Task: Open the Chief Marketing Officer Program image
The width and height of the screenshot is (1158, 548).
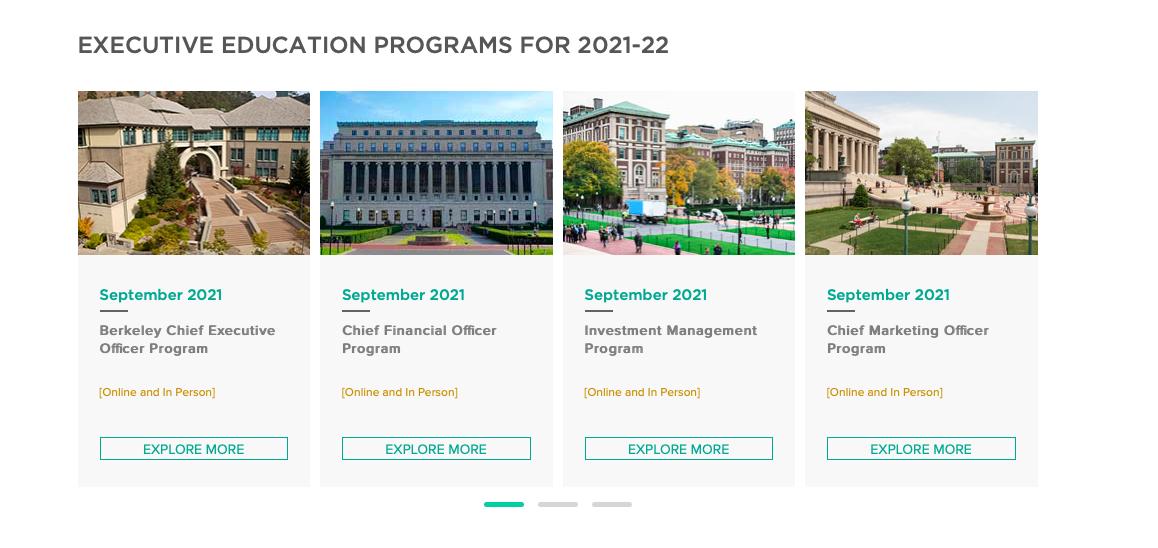Action: (x=922, y=173)
